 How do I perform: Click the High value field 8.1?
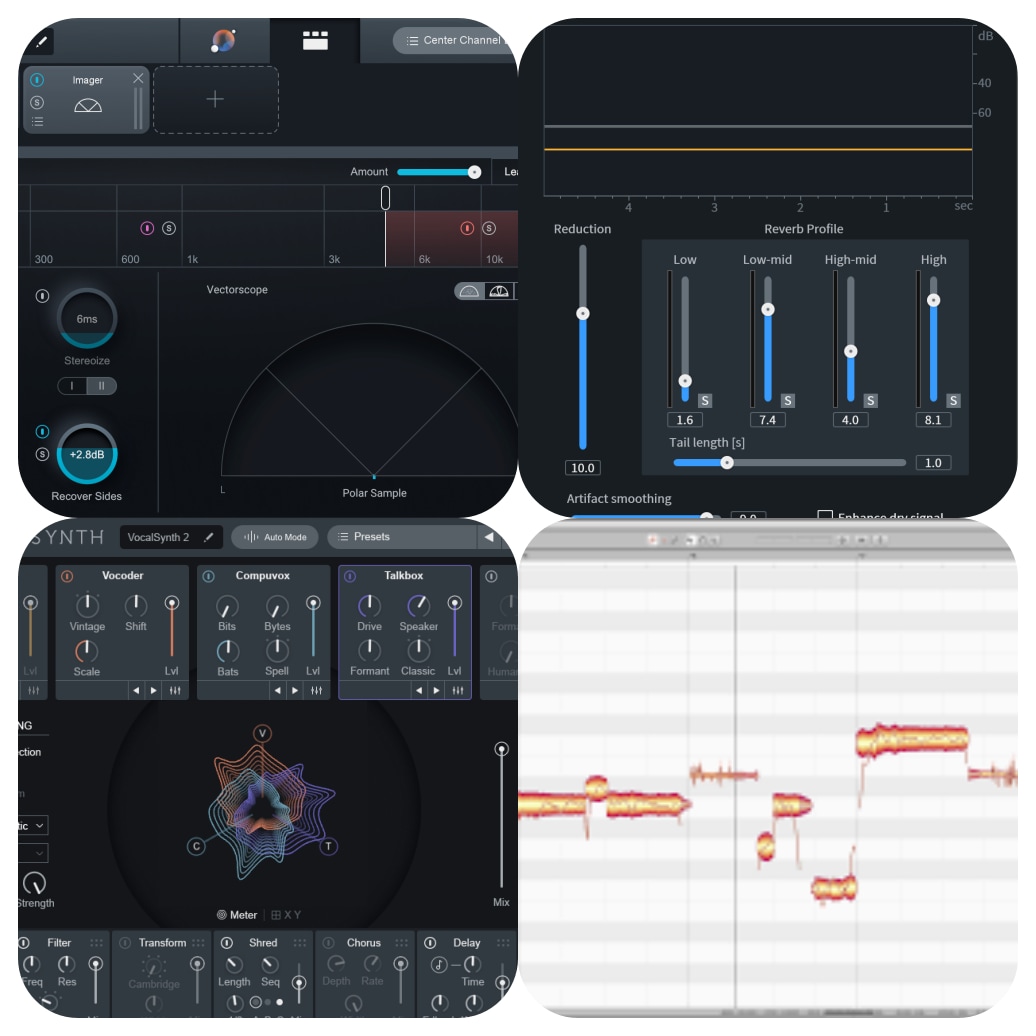[x=933, y=420]
